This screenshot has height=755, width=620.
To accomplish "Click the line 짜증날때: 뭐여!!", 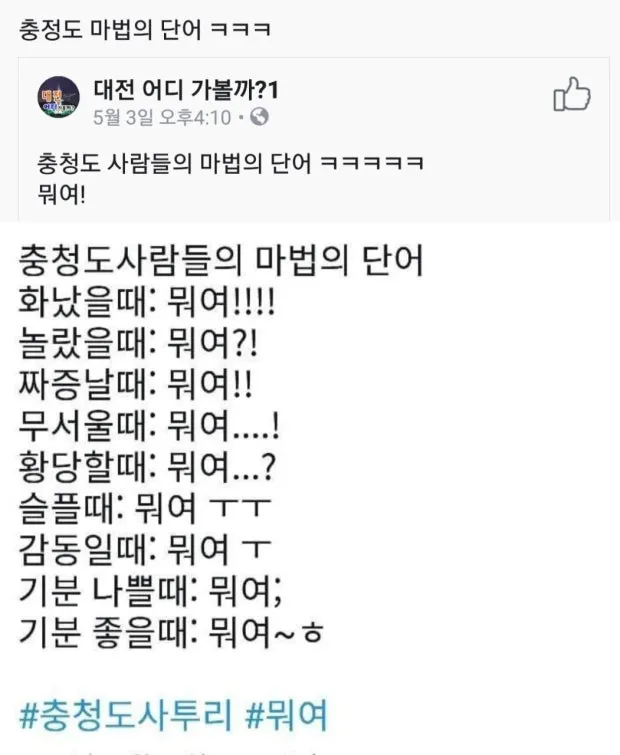I will point(135,384).
